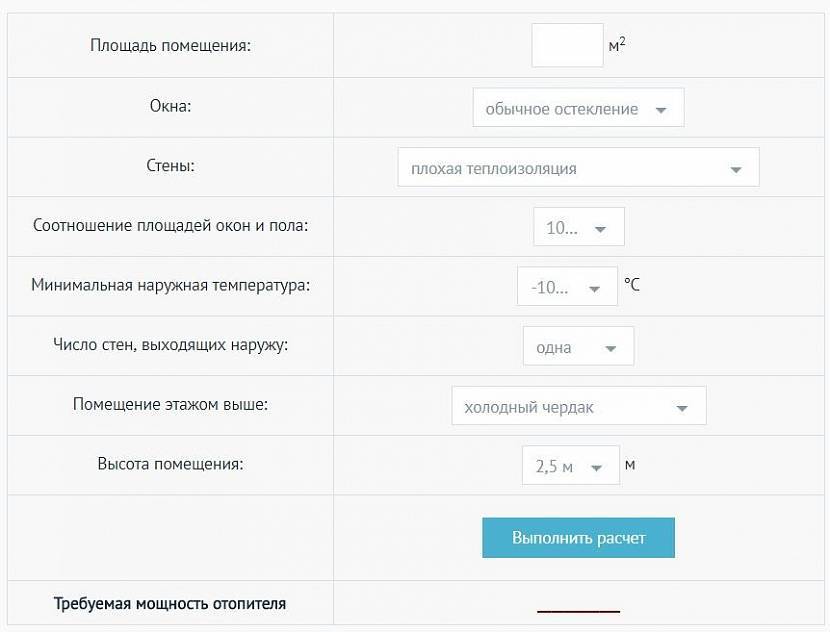Click the "Минимальная наружная температура:" label
Screen dimensions: 830x632
170,285
